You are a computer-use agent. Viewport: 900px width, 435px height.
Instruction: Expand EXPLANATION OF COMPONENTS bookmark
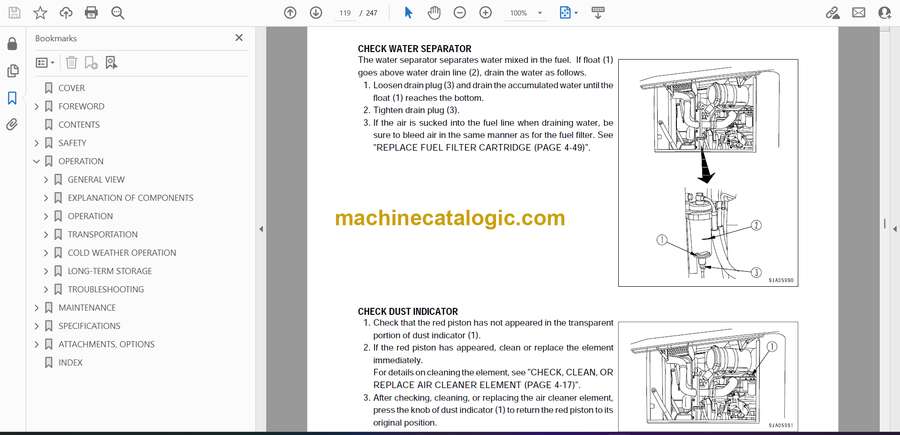46,198
